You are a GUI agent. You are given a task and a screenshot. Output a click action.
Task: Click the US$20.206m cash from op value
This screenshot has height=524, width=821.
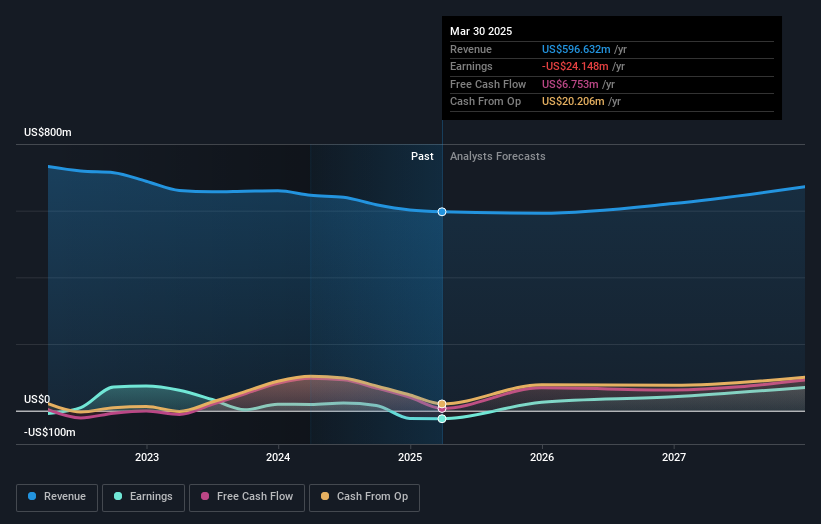tap(573, 102)
